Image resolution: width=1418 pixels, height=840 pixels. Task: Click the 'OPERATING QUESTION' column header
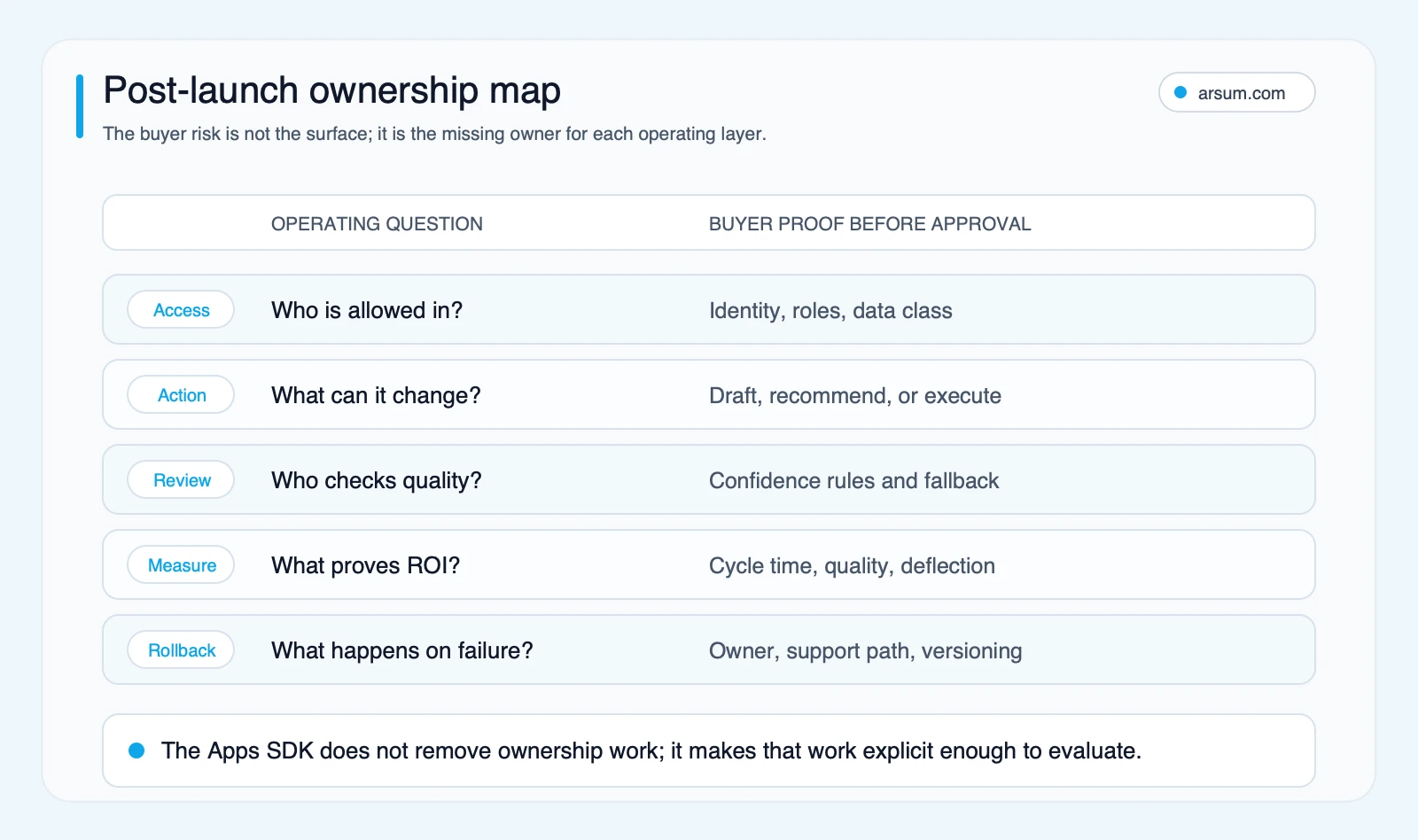[377, 224]
